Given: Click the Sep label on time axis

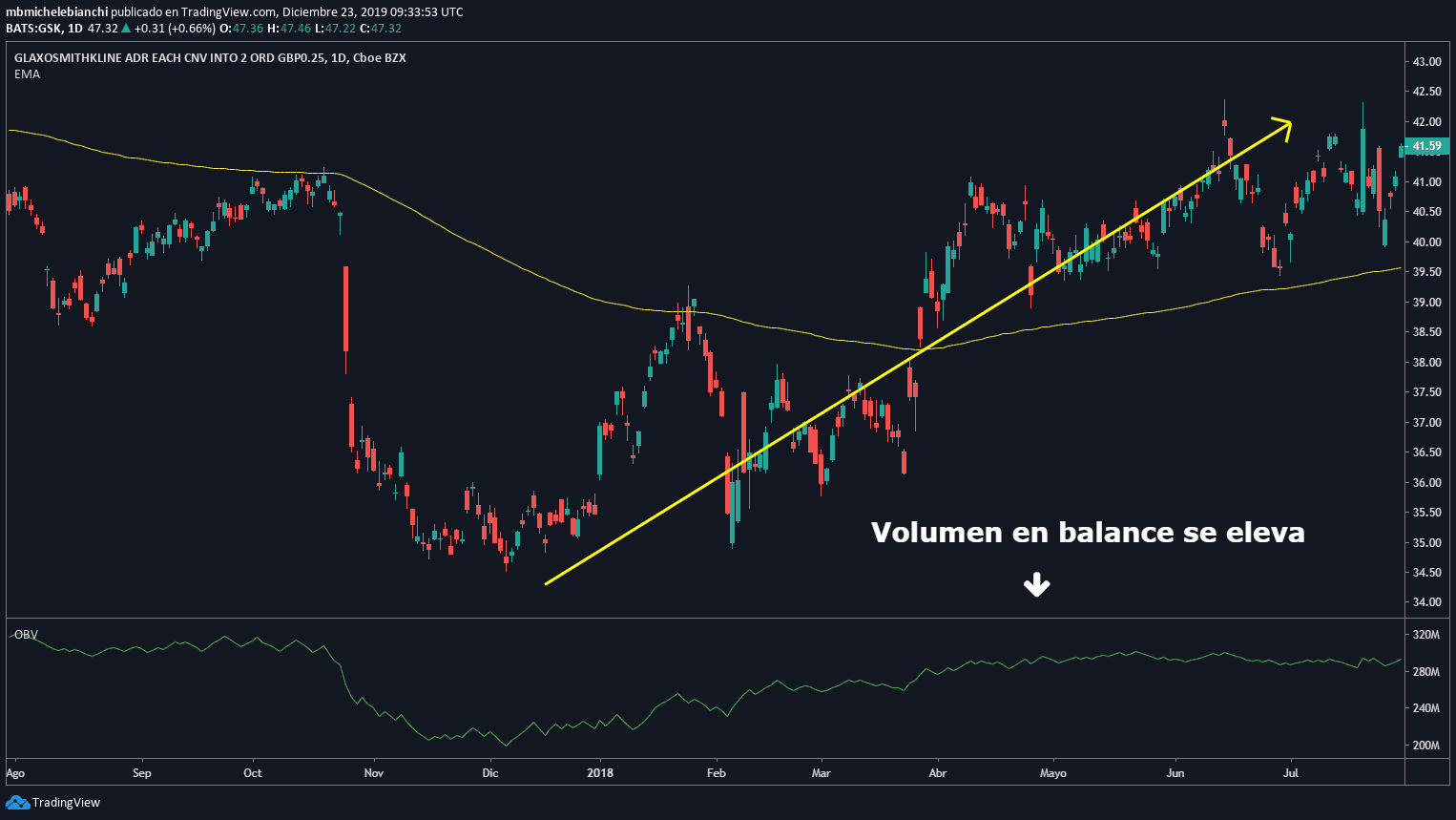Looking at the screenshot, I should (141, 773).
